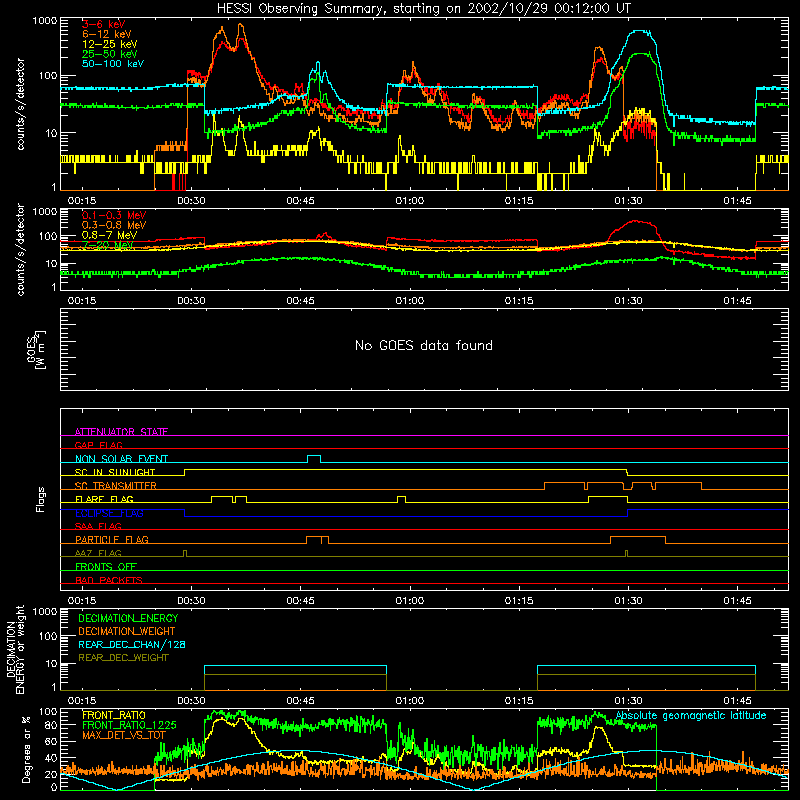Click the No GOES data found message
800x800 pixels.
(424, 346)
